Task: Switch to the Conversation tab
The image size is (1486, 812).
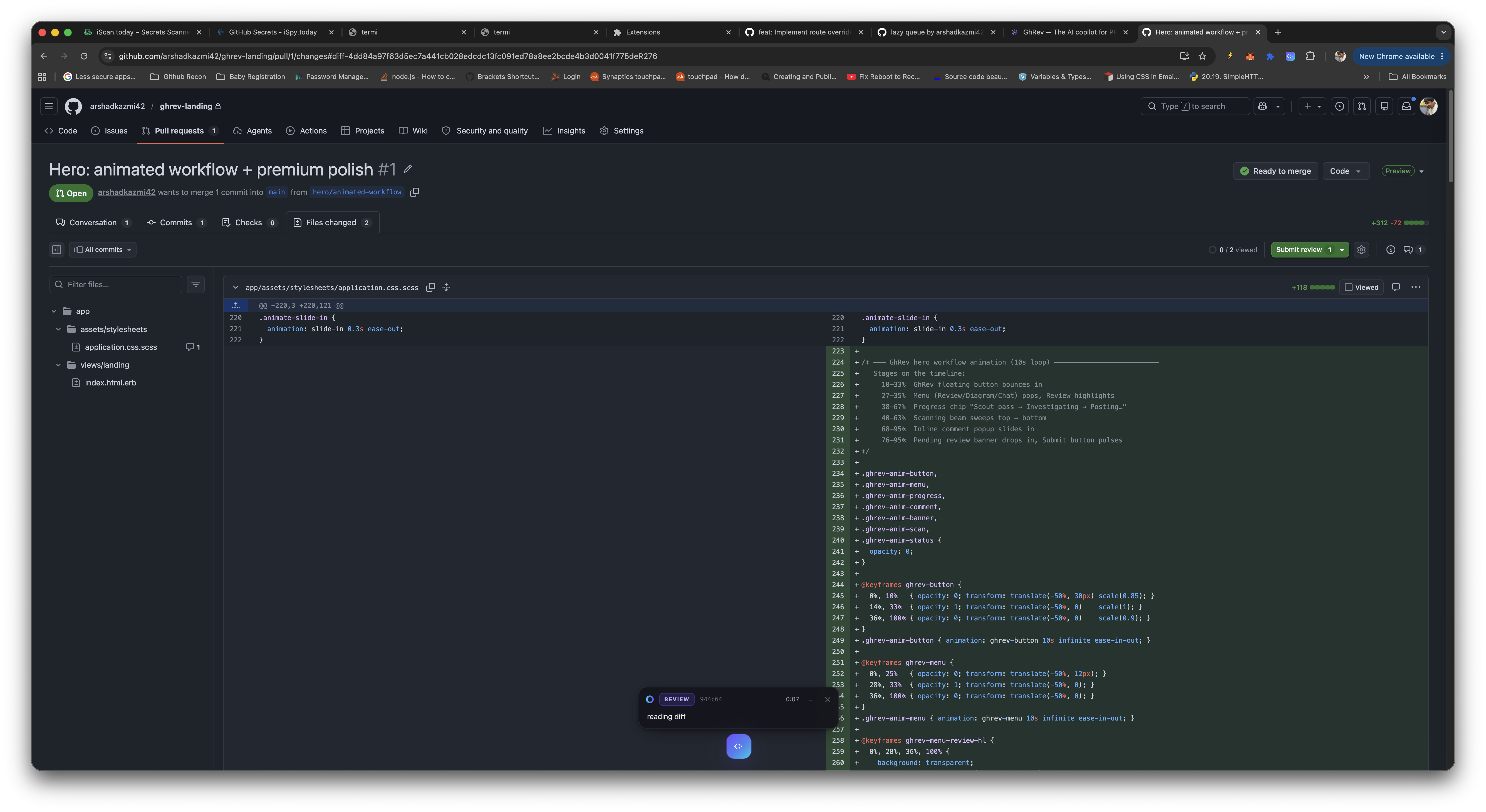Action: 93,223
